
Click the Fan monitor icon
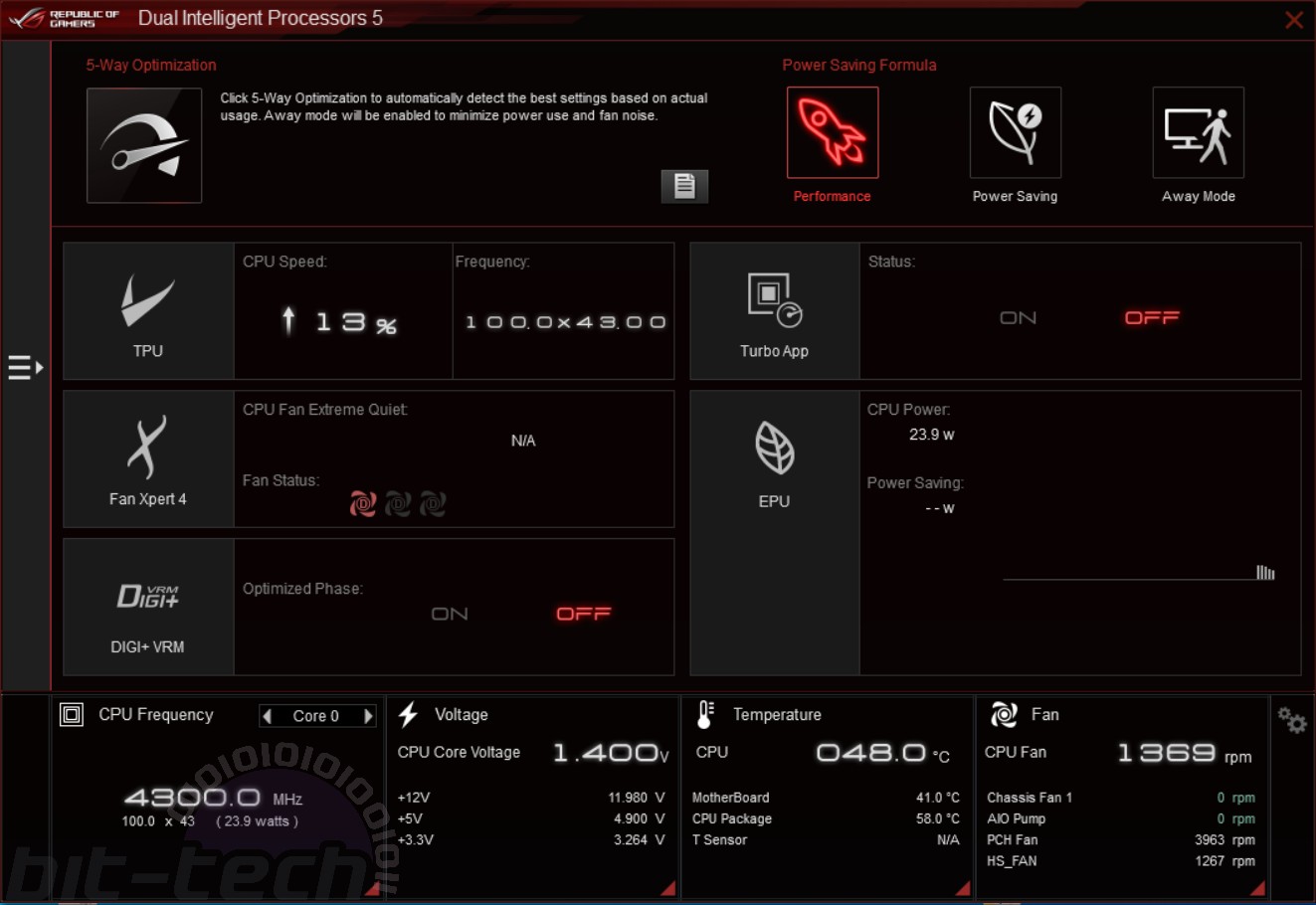point(1004,715)
